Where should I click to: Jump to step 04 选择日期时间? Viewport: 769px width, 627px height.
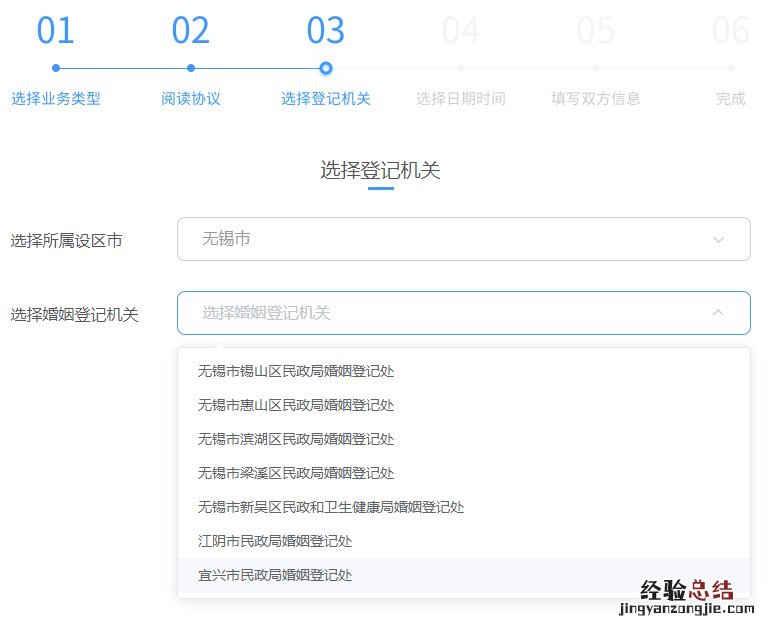[461, 98]
